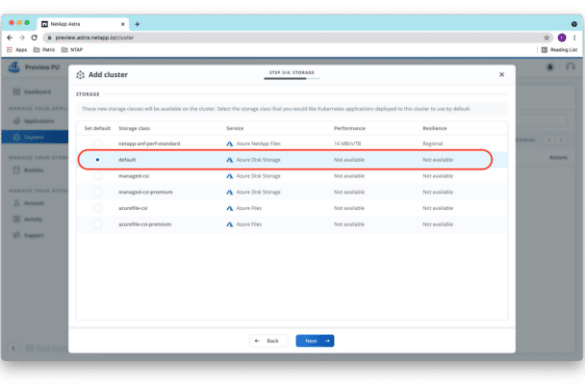
Task: Set managed-csi as default storage class
Action: coord(97,176)
